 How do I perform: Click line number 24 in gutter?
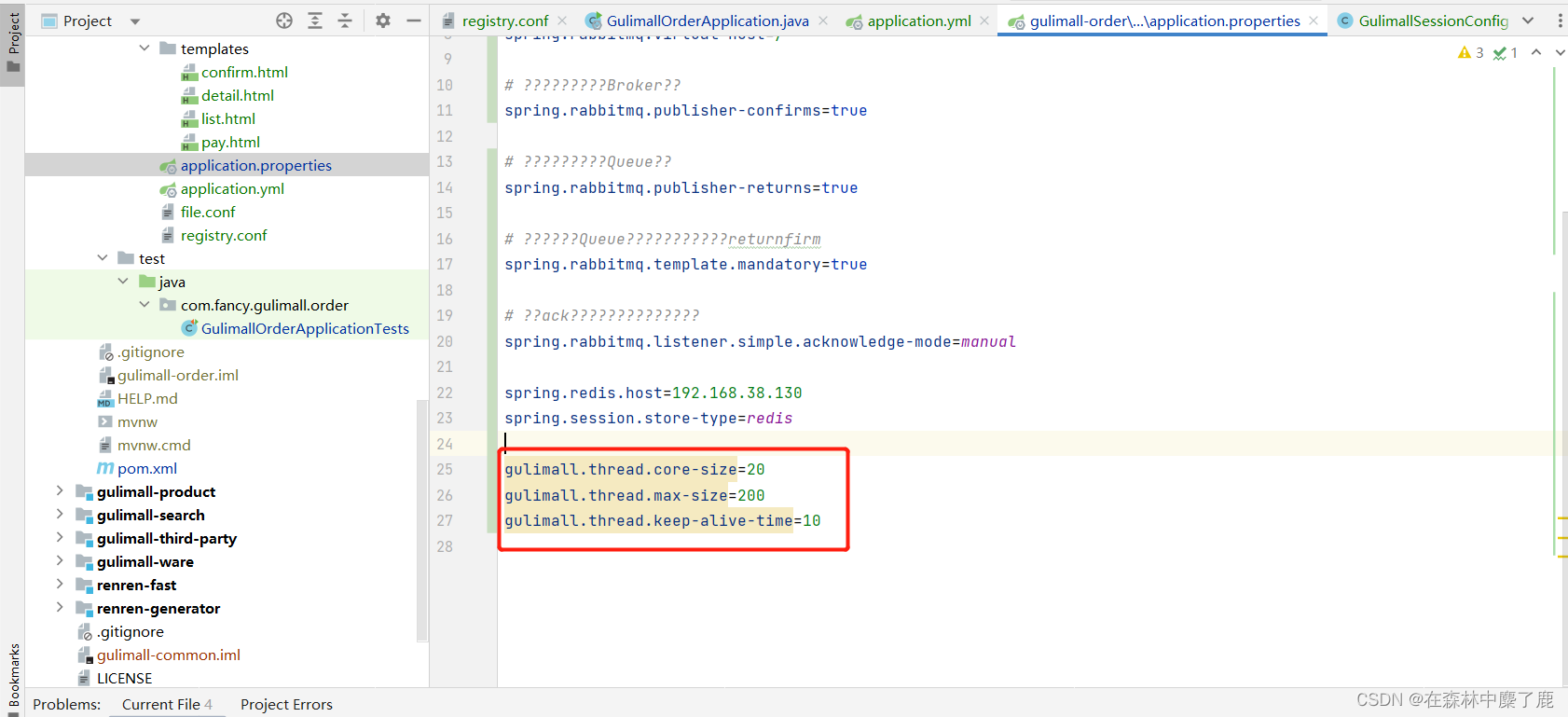pyautogui.click(x=445, y=444)
